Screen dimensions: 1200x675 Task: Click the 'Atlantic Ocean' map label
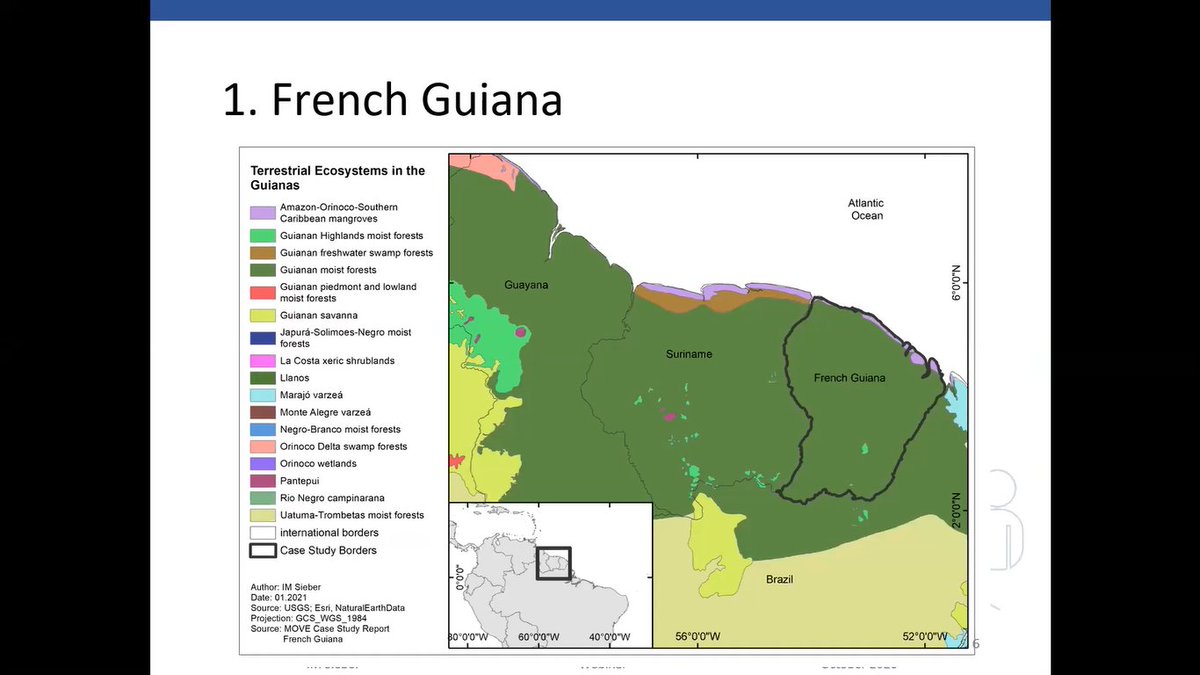867,209
